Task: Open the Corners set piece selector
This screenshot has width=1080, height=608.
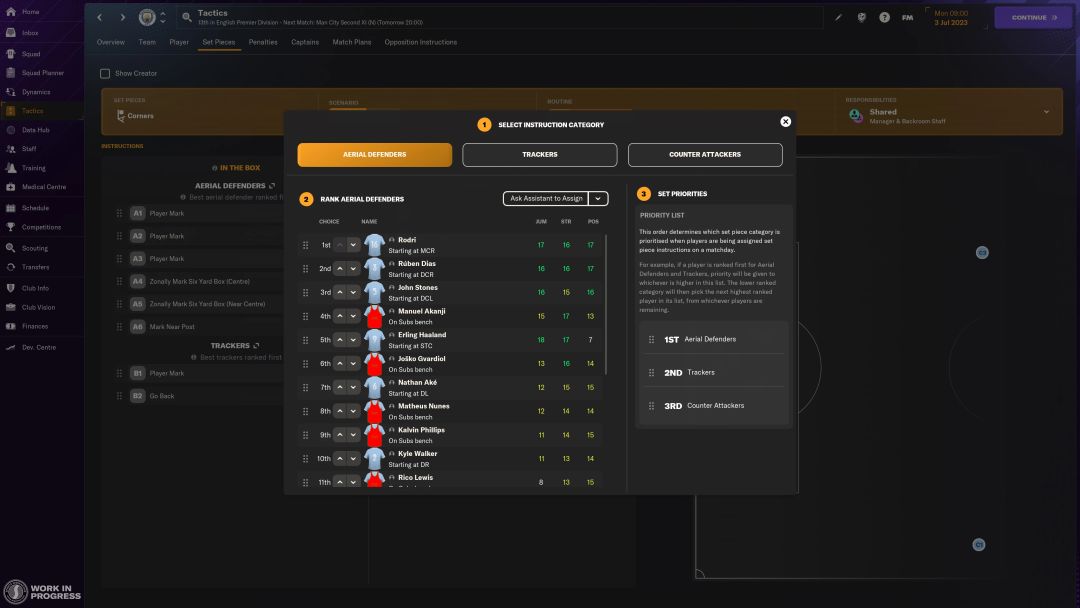Action: tap(141, 116)
